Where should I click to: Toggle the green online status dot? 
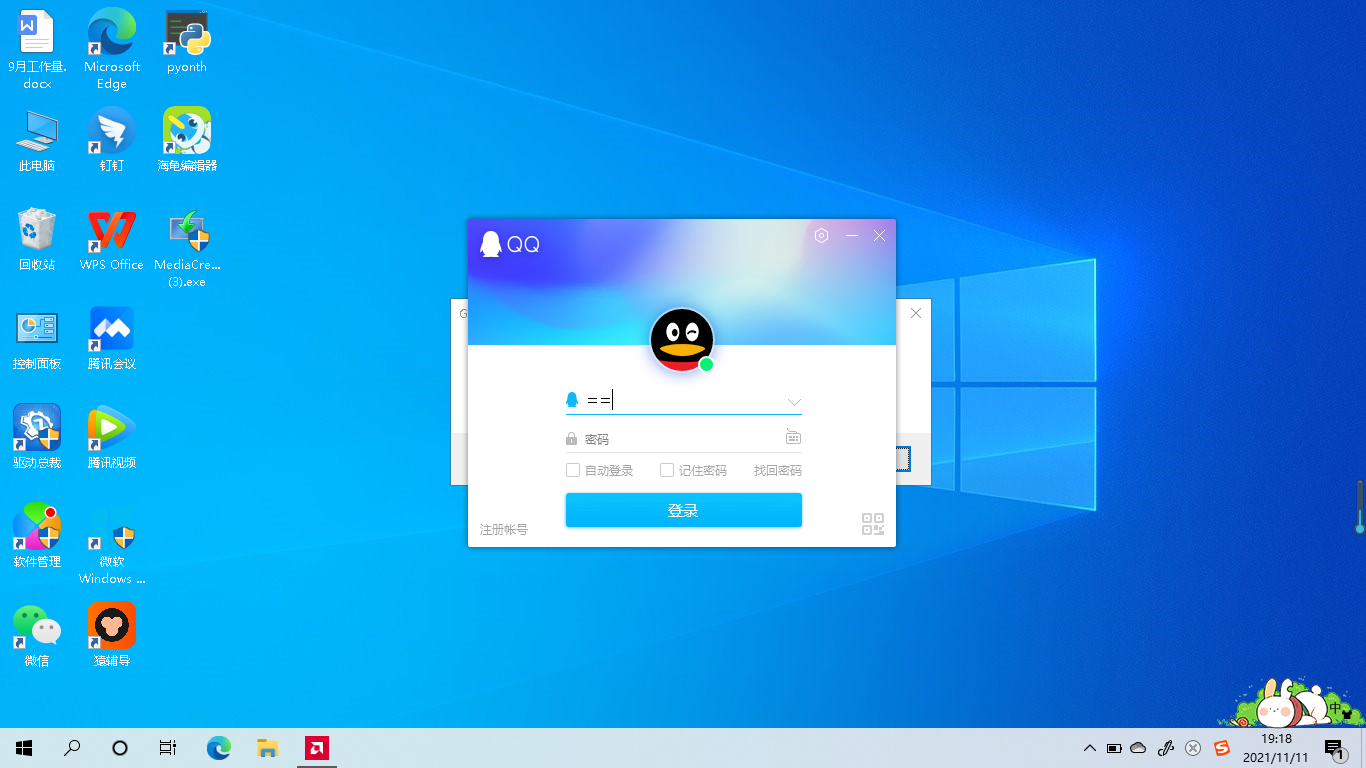[706, 364]
